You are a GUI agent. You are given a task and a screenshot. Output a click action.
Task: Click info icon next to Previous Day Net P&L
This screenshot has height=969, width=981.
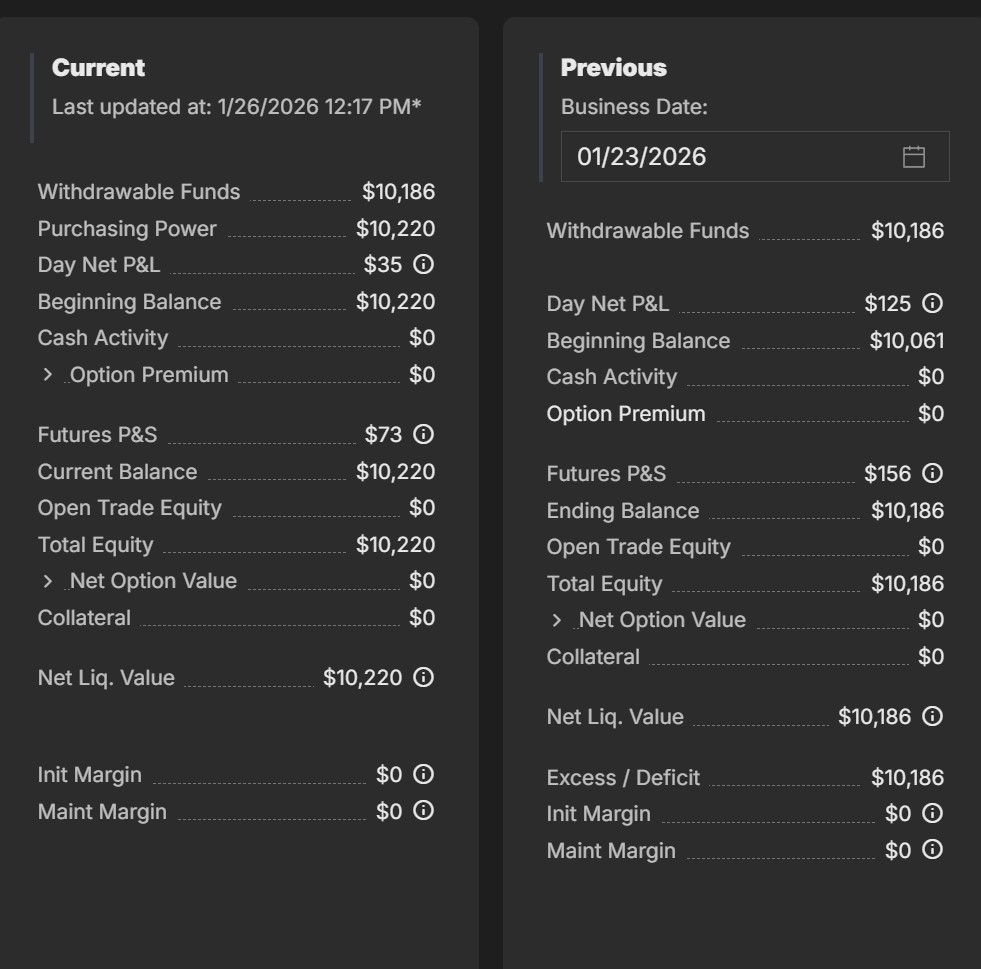click(x=932, y=304)
